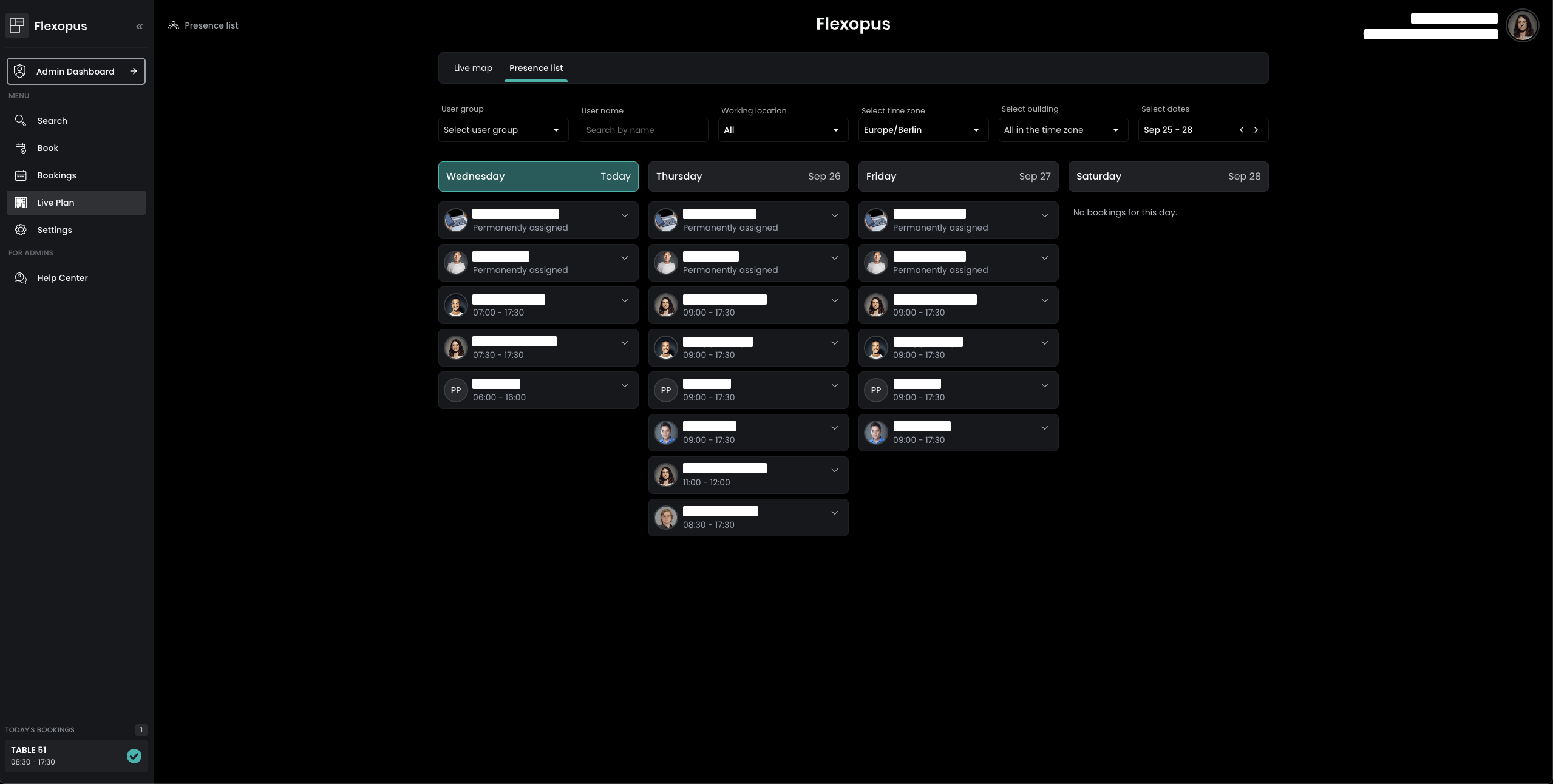Open the Admin Dashboard button
The height and width of the screenshot is (784, 1553).
point(76,72)
